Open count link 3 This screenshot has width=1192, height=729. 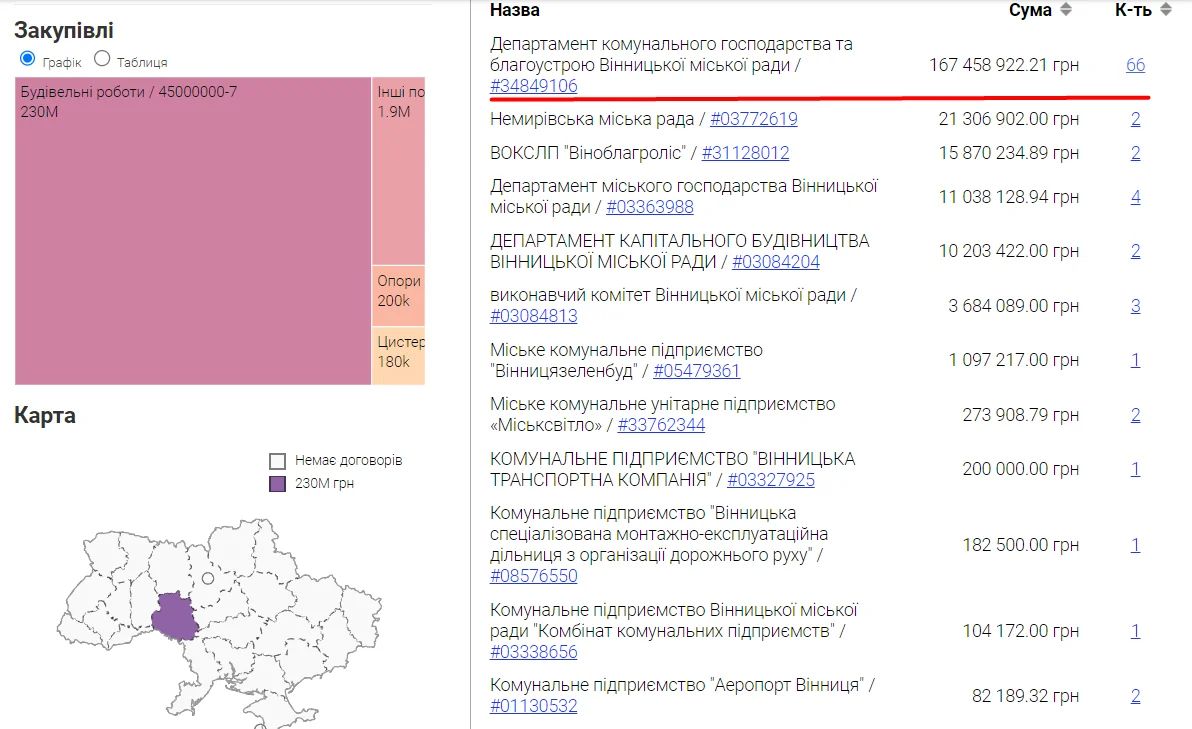coord(1135,306)
